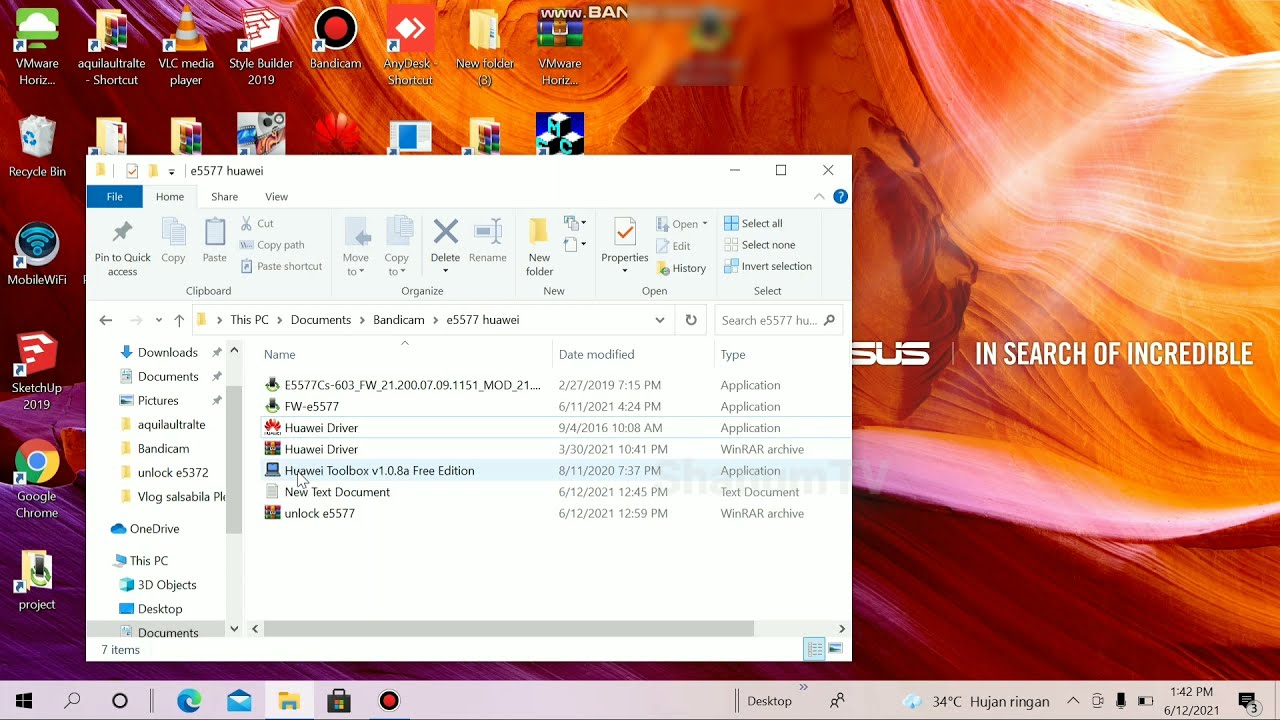Collapse the ribbon with the chevron

tap(819, 197)
